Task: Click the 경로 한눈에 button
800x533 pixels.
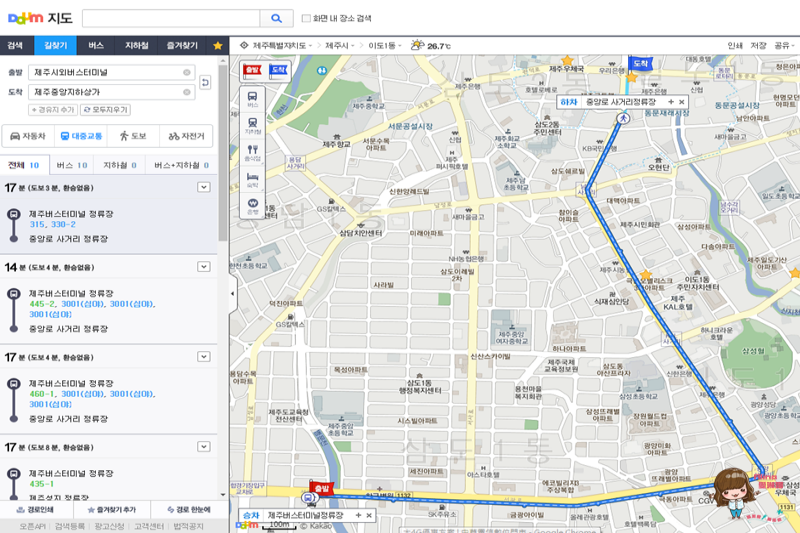Action: click(x=189, y=510)
